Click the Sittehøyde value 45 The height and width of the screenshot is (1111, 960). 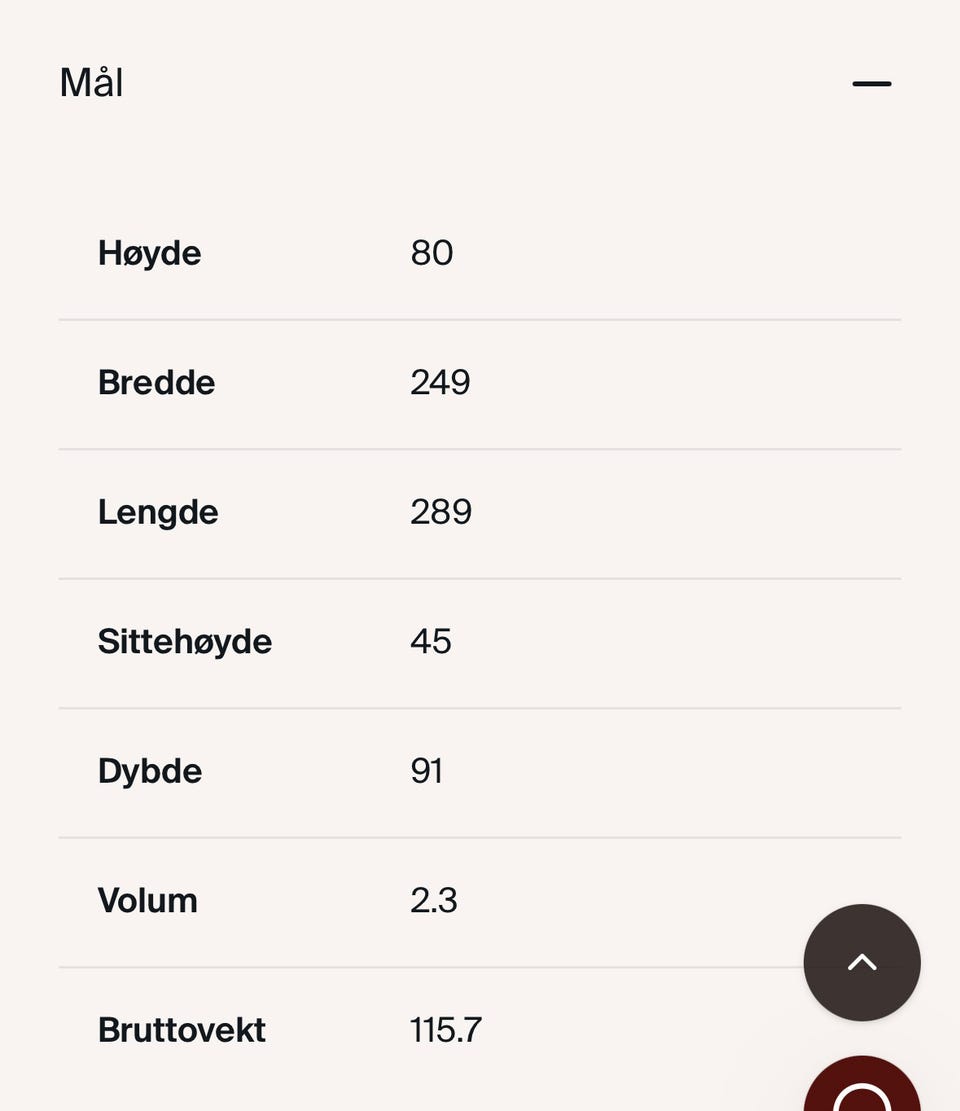(x=431, y=641)
